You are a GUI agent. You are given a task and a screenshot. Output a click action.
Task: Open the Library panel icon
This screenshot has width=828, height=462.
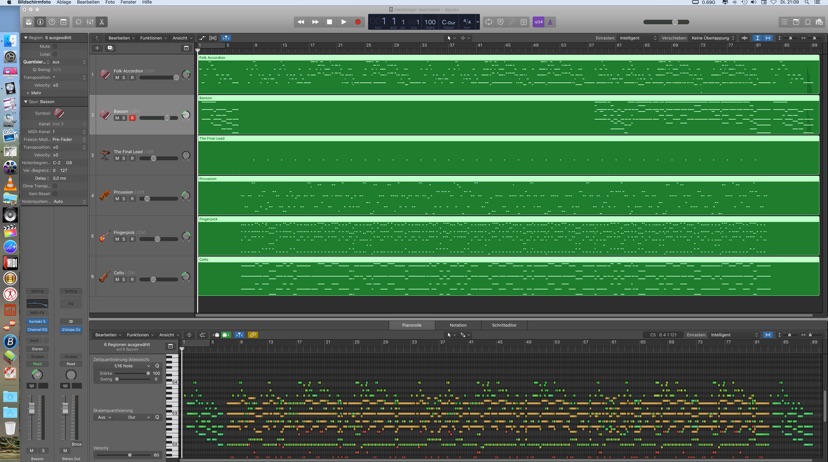pyautogui.click(x=29, y=22)
